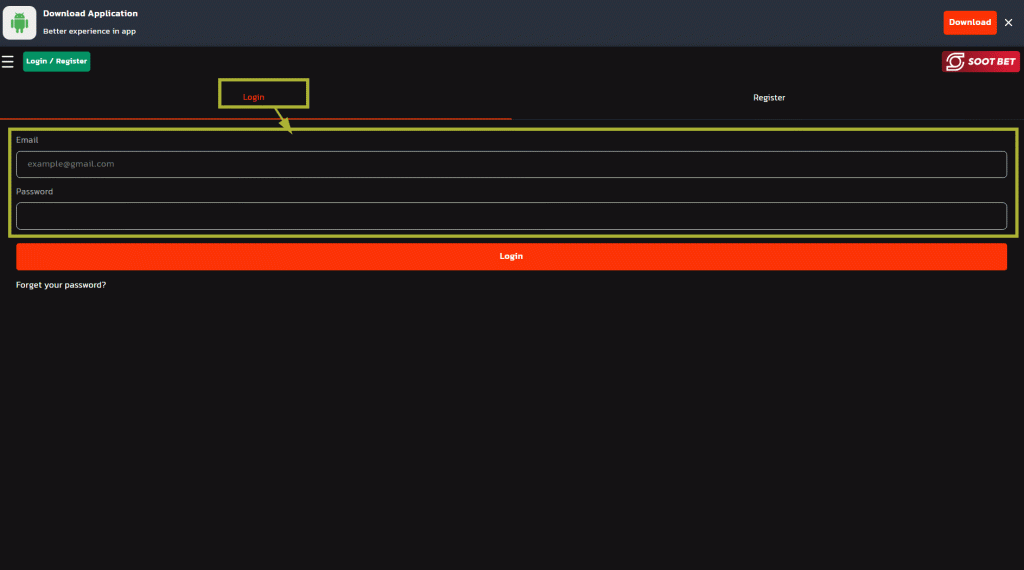Click the Password field label
This screenshot has height=570, width=1024.
[x=34, y=191]
